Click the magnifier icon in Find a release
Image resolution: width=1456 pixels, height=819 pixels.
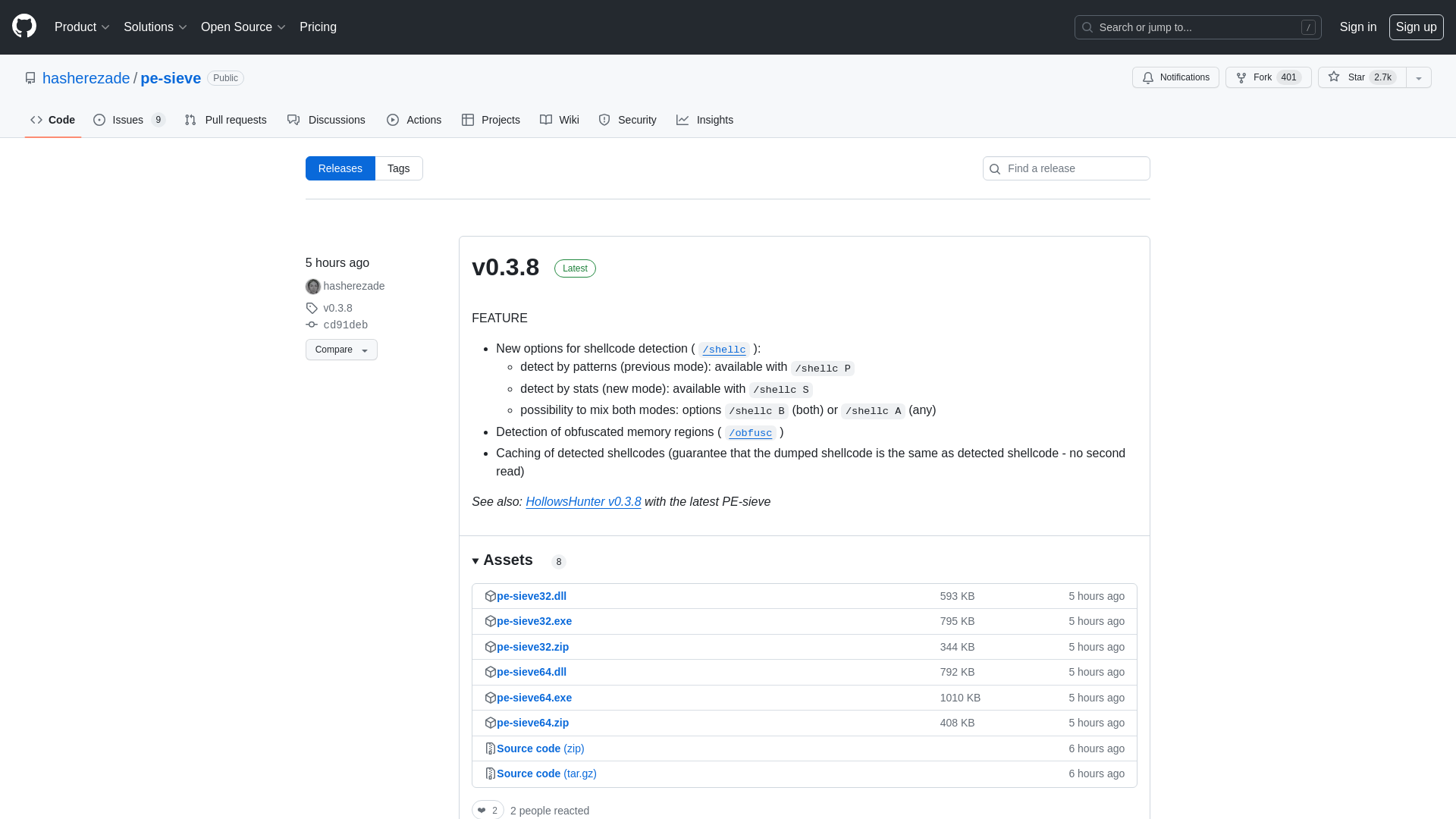tap(995, 169)
